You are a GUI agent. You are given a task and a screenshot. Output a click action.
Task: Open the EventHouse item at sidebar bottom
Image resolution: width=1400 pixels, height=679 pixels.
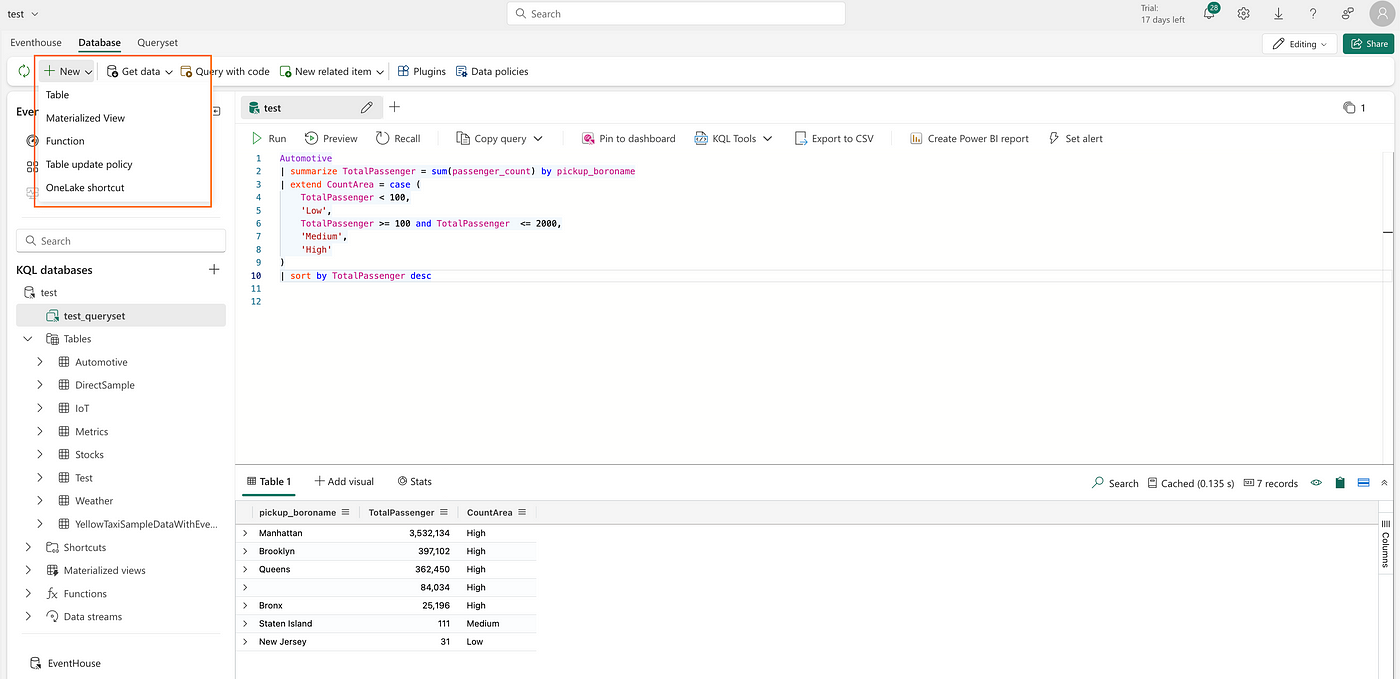66,663
